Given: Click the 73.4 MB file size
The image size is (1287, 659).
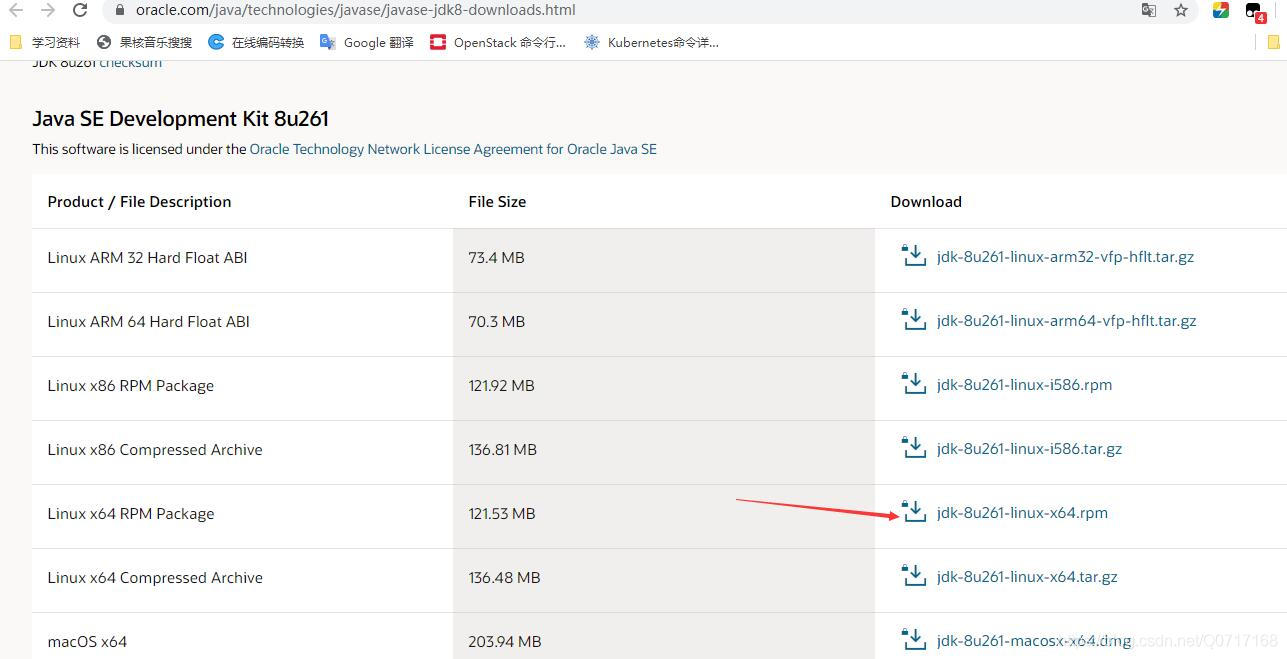Looking at the screenshot, I should (496, 258).
